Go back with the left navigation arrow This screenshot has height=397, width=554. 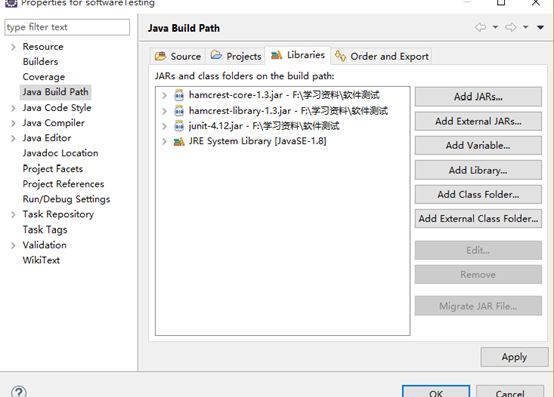point(481,27)
